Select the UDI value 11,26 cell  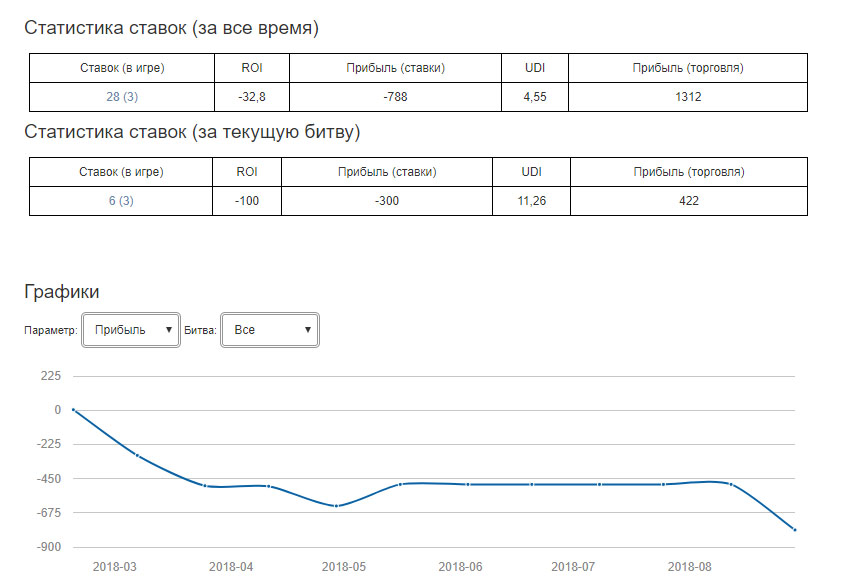(x=531, y=201)
